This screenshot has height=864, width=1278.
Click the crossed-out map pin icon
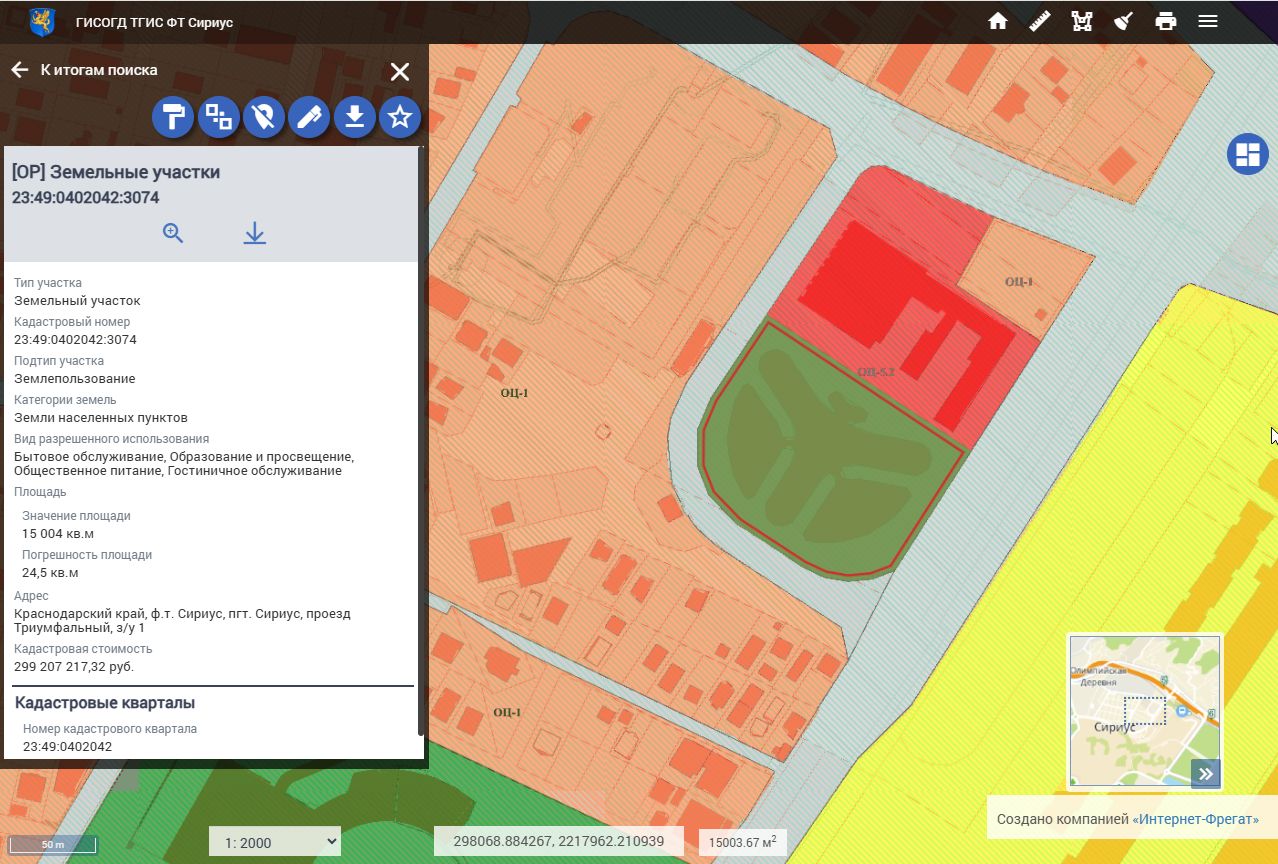263,118
